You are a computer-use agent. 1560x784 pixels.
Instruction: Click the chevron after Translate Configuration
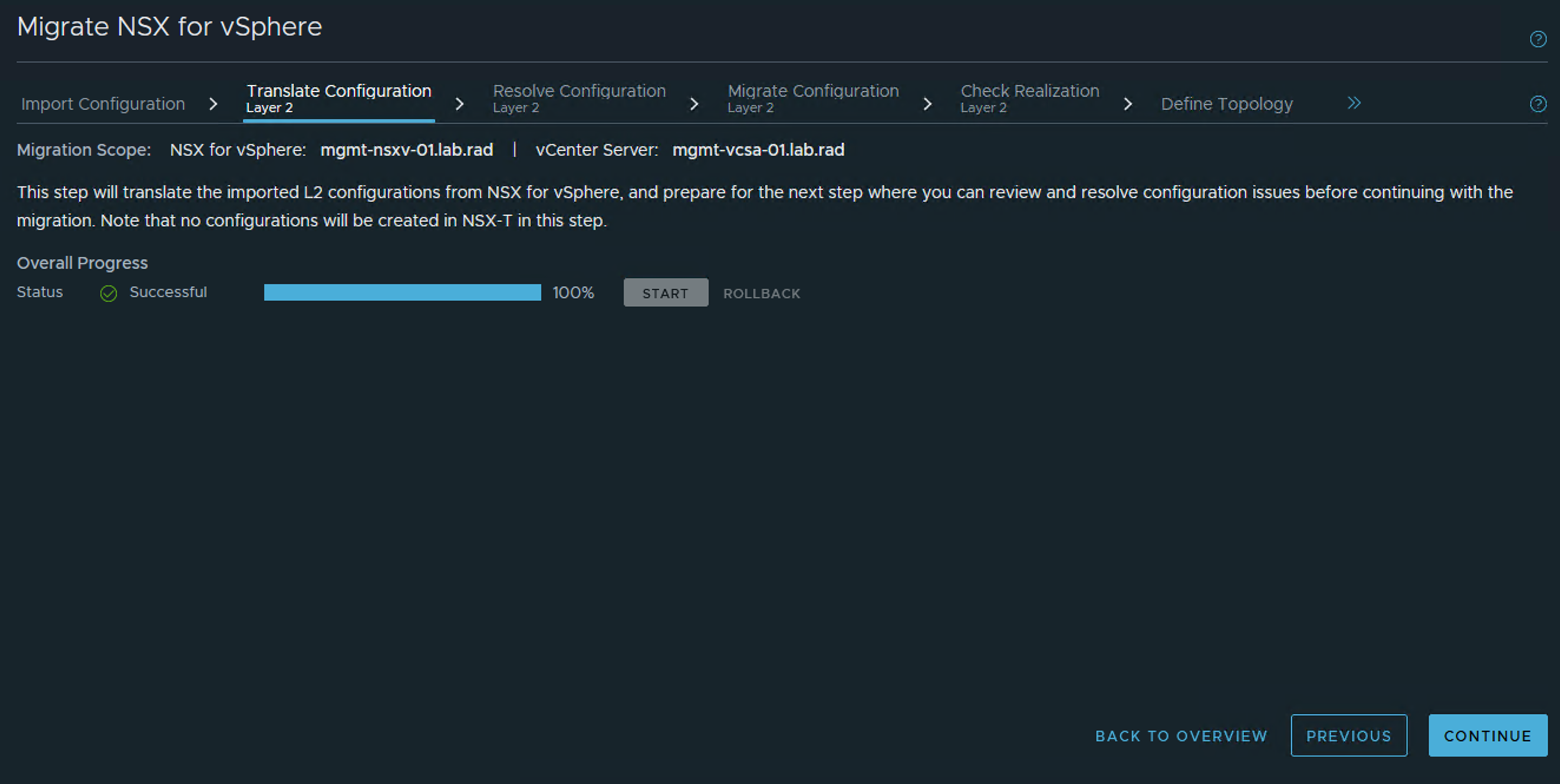click(x=459, y=104)
